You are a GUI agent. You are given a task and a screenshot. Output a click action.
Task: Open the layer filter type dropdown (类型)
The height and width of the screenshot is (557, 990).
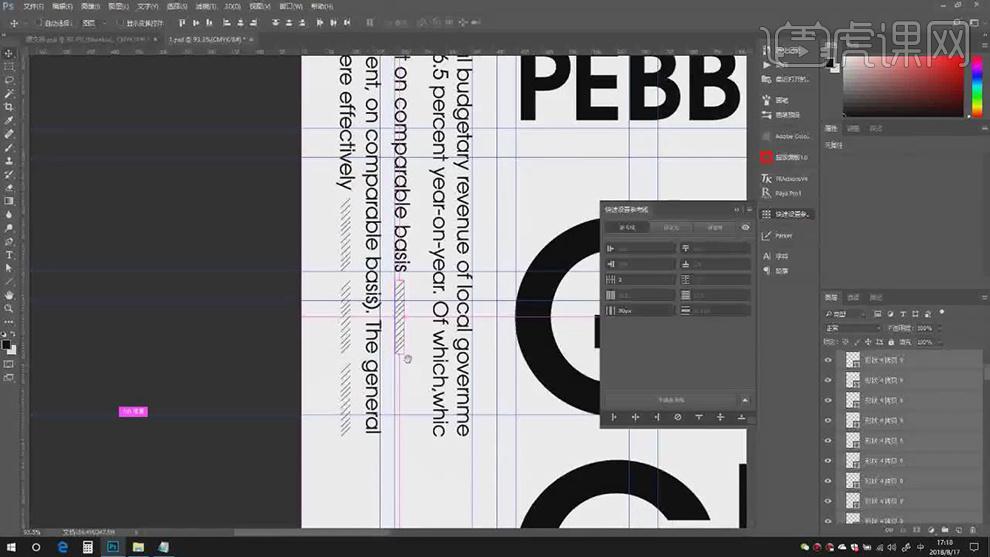845,314
